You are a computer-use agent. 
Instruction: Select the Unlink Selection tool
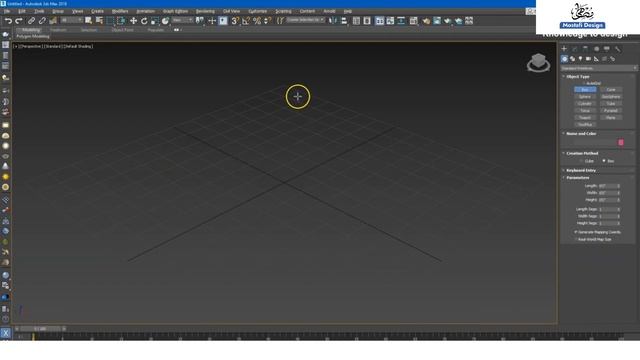point(42,21)
